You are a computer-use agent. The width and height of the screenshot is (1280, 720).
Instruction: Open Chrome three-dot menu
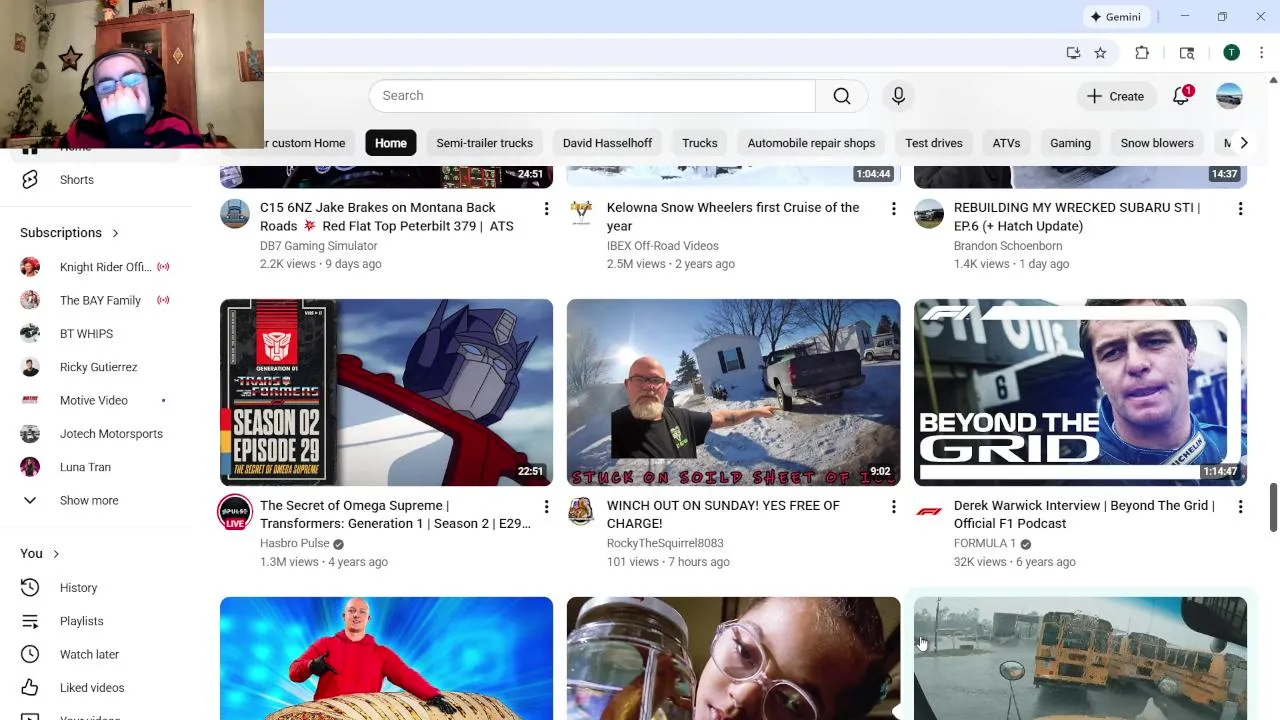1261,53
